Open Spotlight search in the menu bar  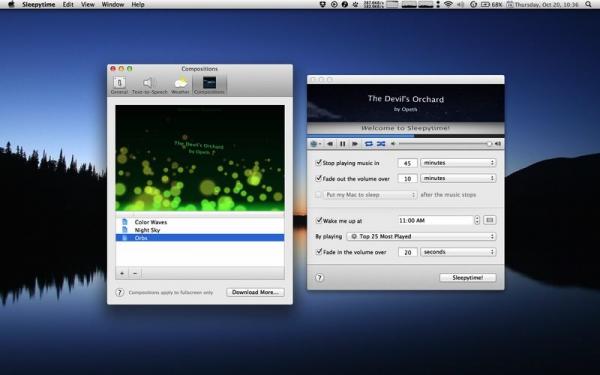[588, 5]
